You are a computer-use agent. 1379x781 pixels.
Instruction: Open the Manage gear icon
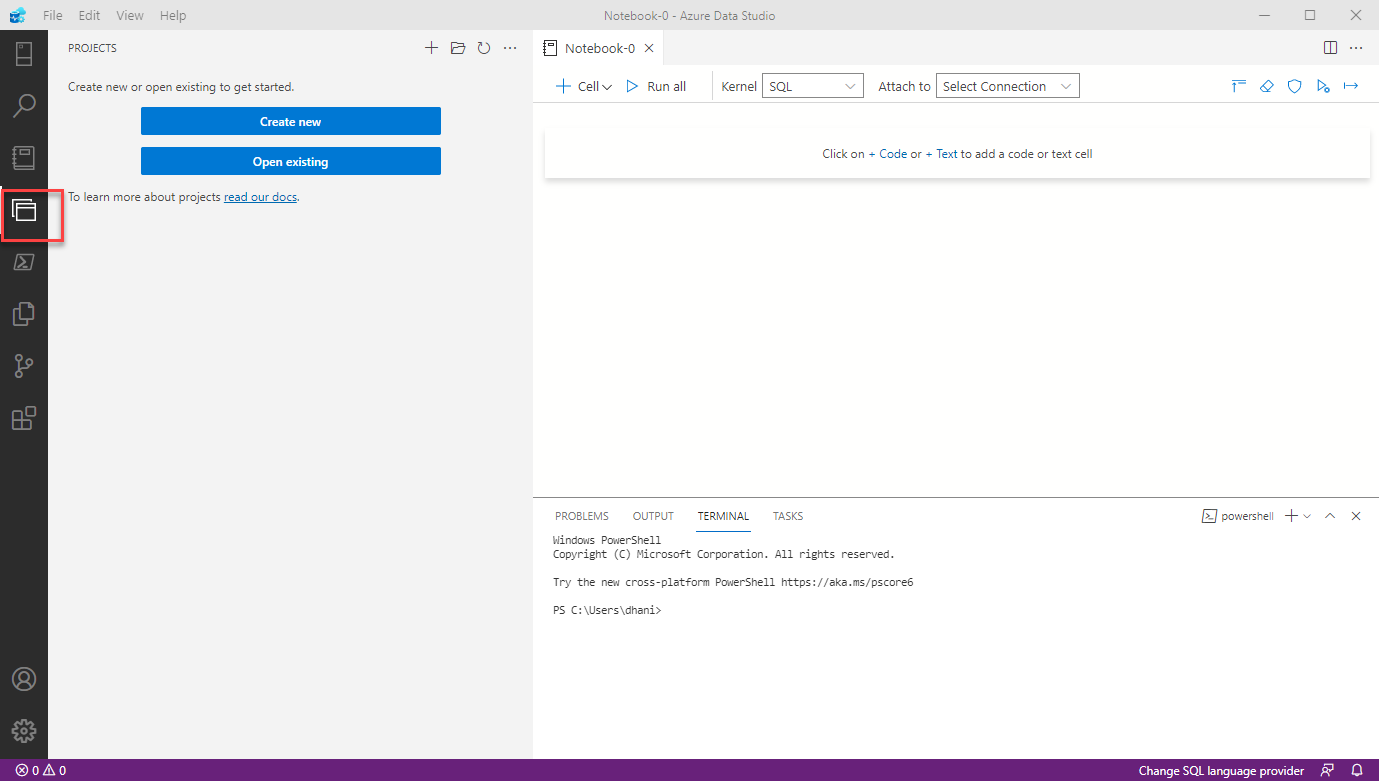click(24, 731)
